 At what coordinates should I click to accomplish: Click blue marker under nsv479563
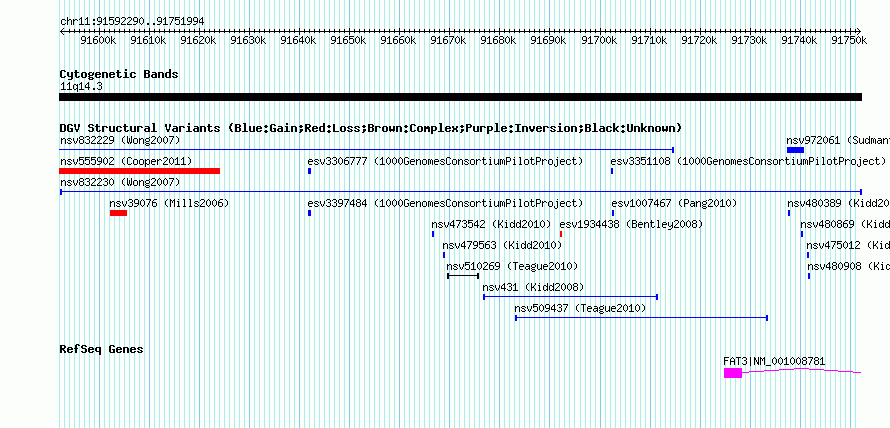[444, 255]
